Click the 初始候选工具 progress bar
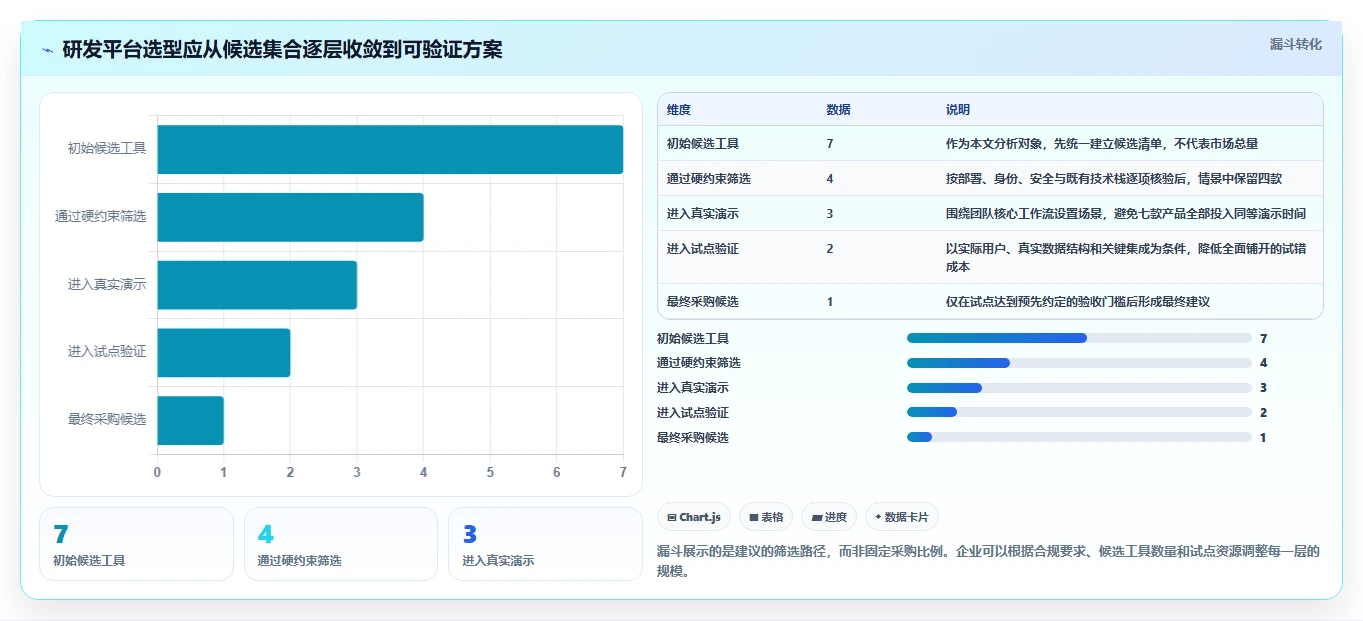The height and width of the screenshot is (621, 1363). coord(1079,338)
